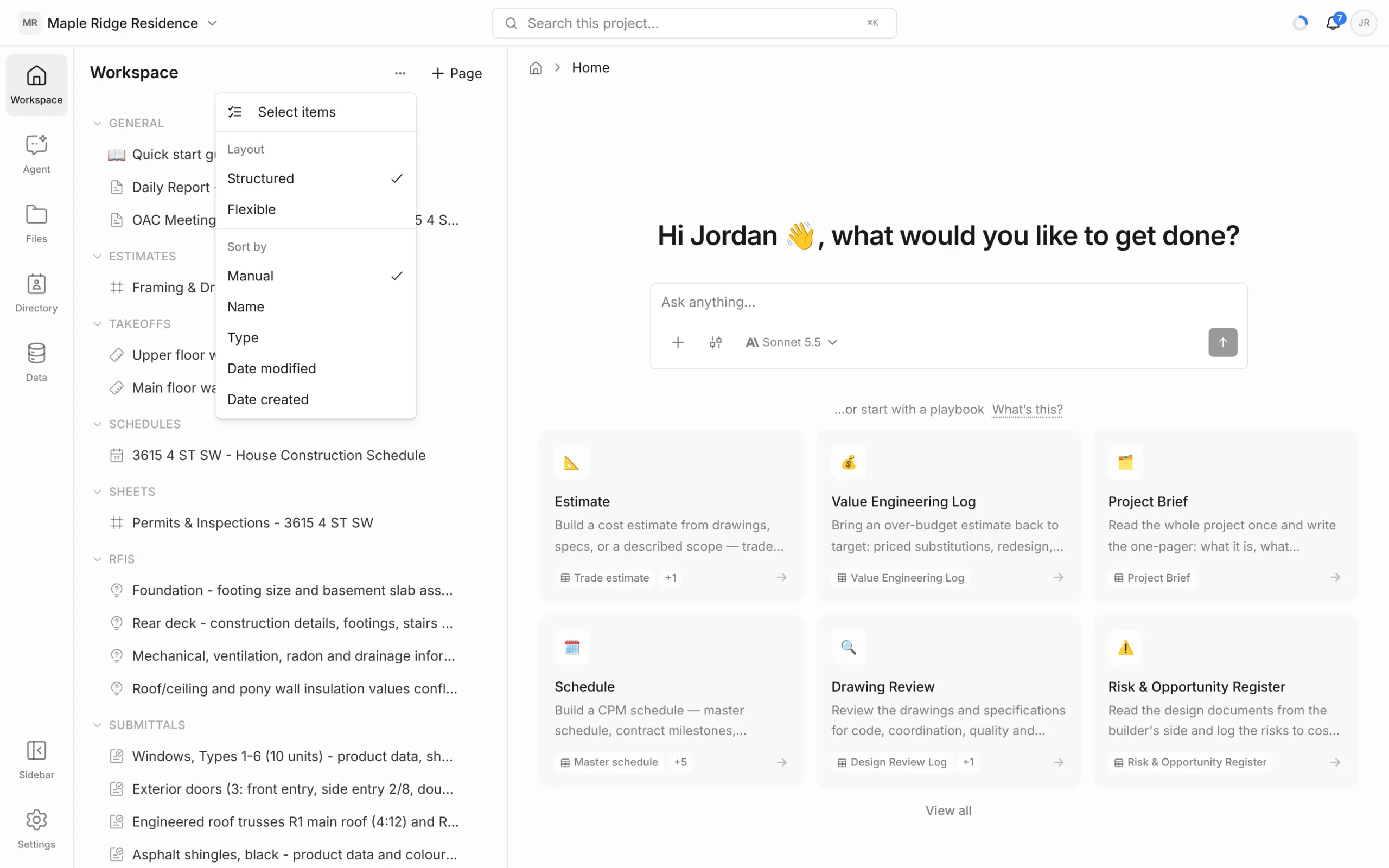Sort workspace items by Type
This screenshot has width=1389, height=868.
(x=316, y=337)
